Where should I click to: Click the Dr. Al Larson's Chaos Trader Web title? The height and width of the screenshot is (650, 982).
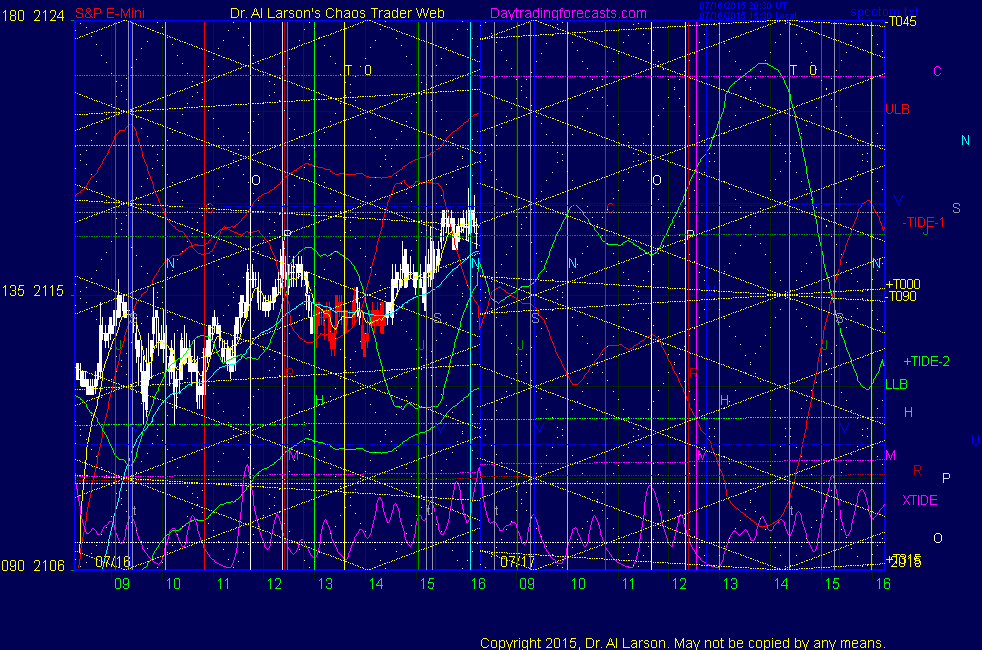point(338,13)
